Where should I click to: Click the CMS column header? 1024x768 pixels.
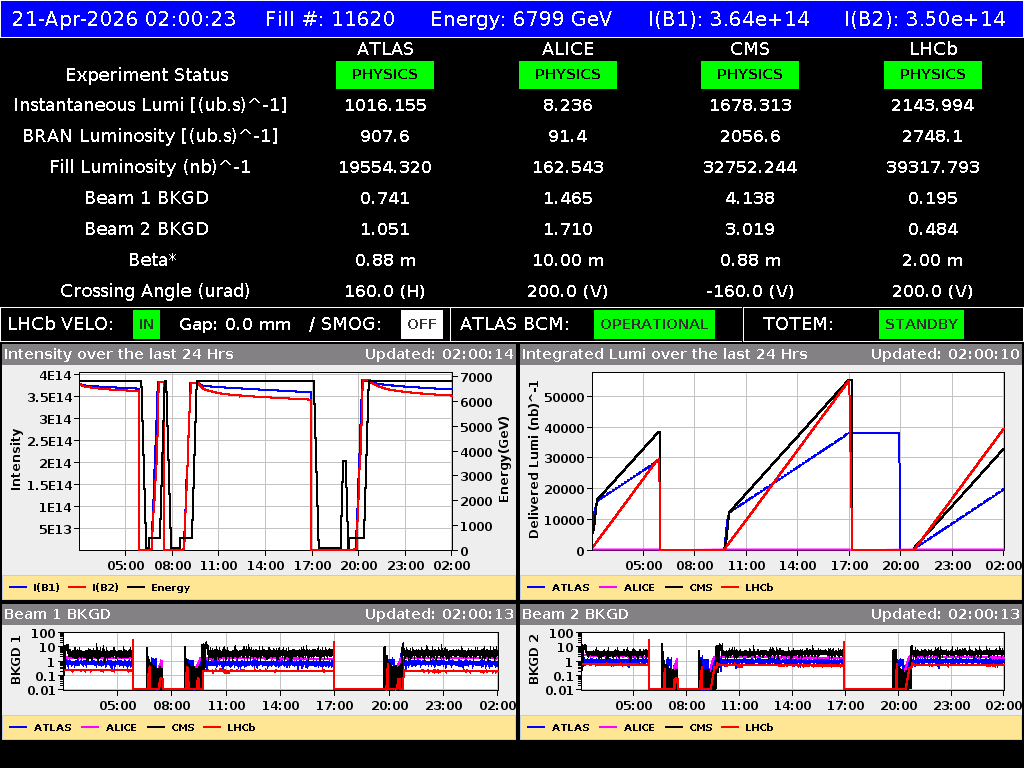(x=750, y=49)
